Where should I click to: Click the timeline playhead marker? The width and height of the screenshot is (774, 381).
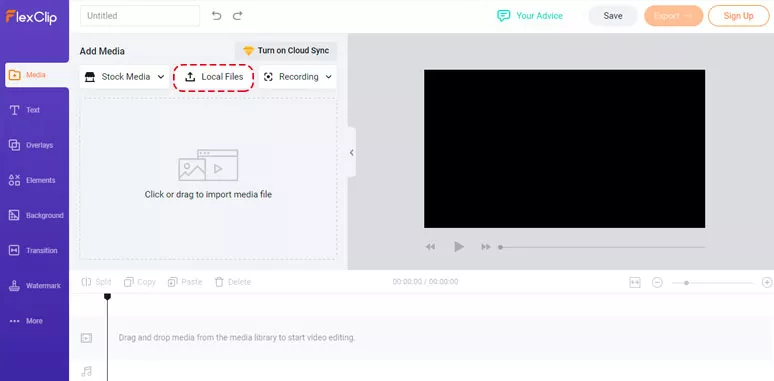[x=107, y=296]
